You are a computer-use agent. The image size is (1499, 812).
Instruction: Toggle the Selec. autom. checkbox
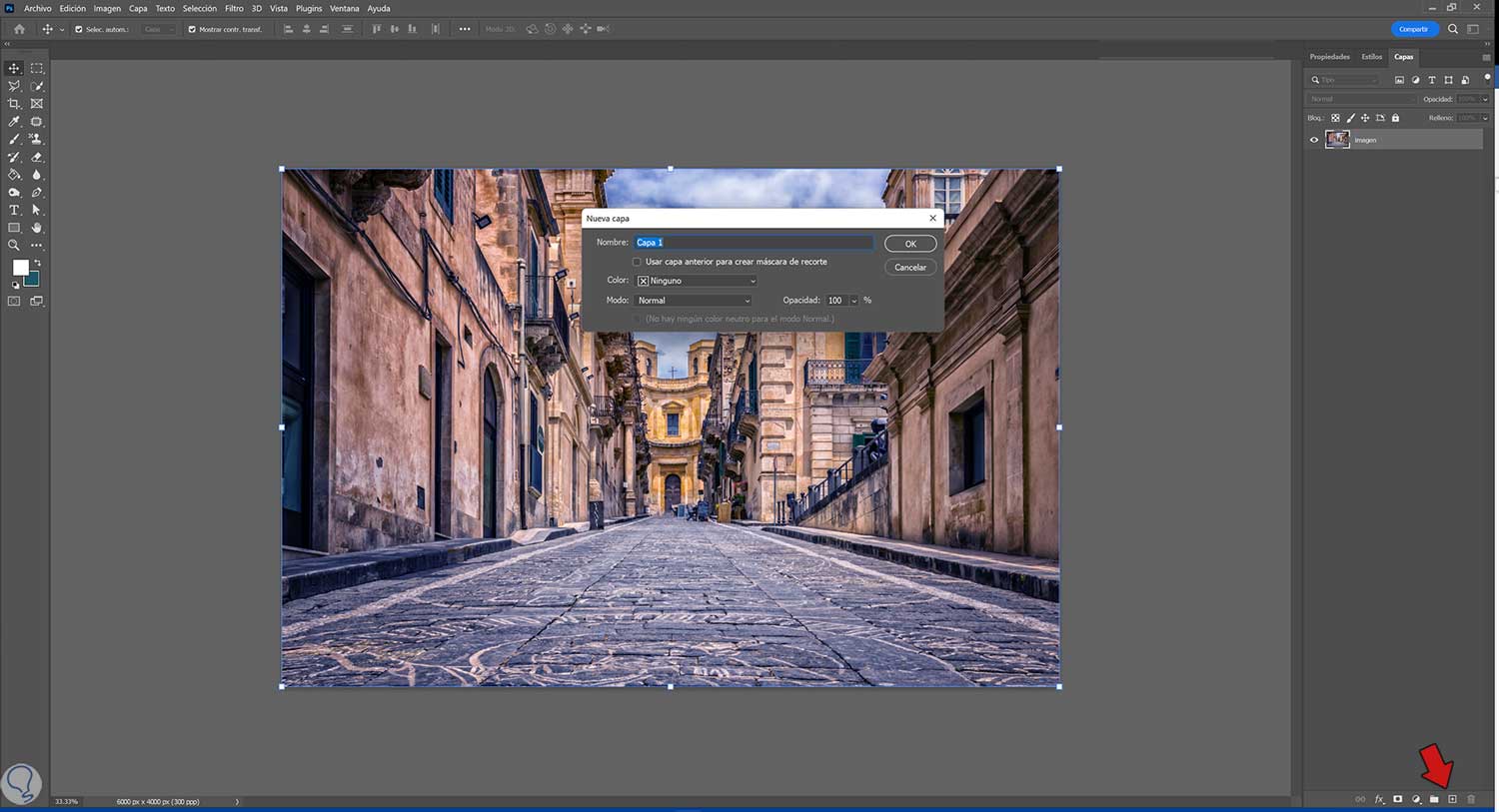click(79, 29)
